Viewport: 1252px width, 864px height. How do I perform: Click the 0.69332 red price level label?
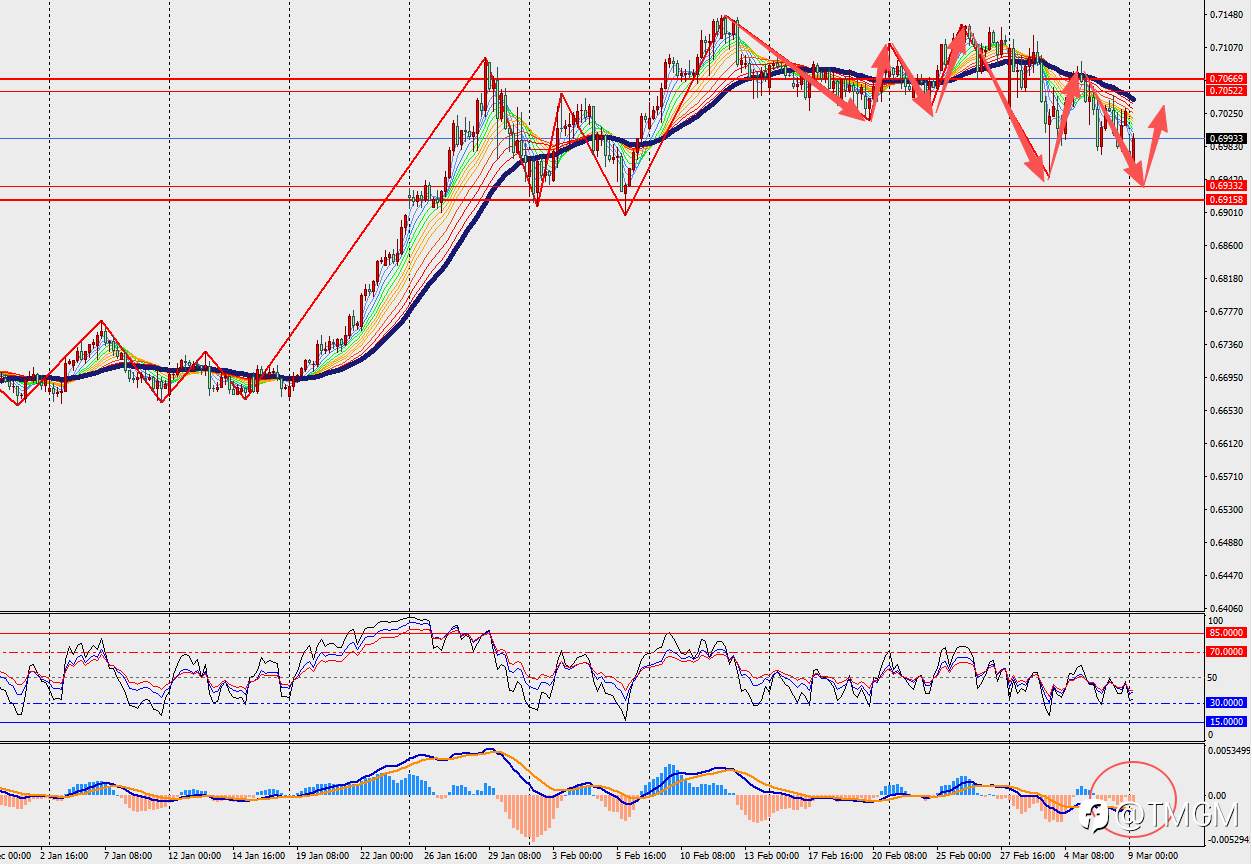[1225, 186]
